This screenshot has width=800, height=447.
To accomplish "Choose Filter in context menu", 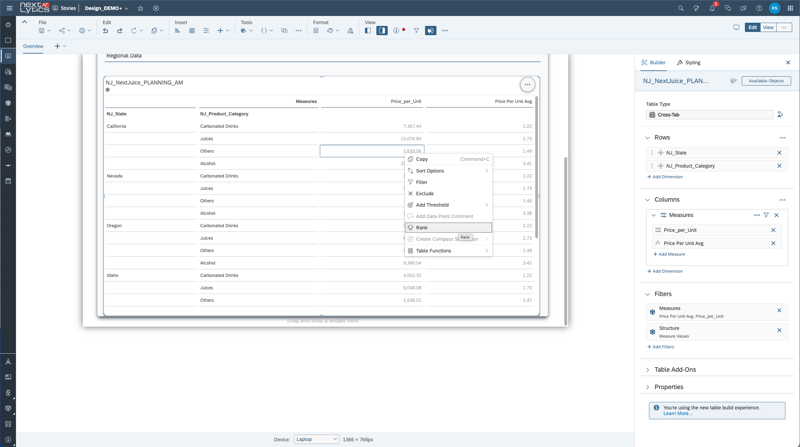I will (x=448, y=182).
